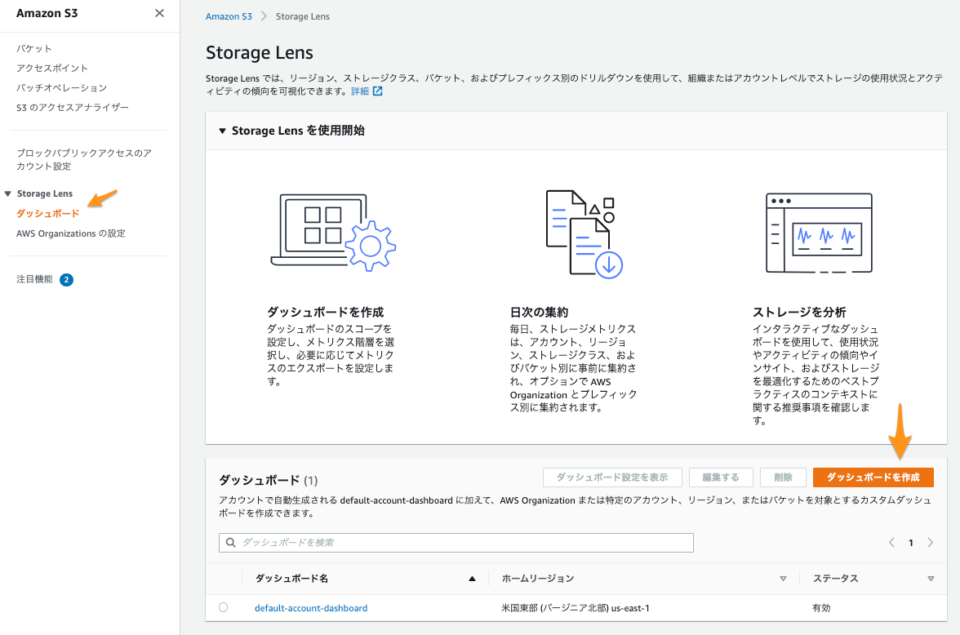Go to previous page of dashboards

tap(891, 543)
